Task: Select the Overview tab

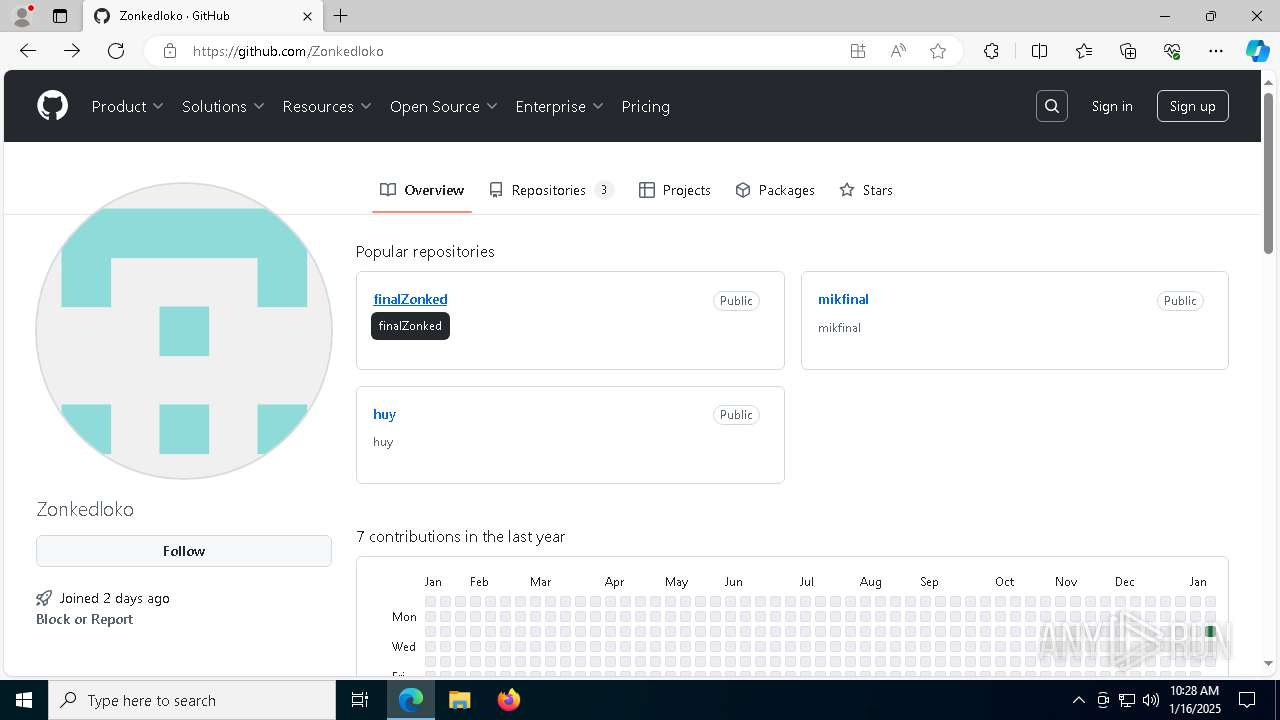Action: click(x=422, y=190)
